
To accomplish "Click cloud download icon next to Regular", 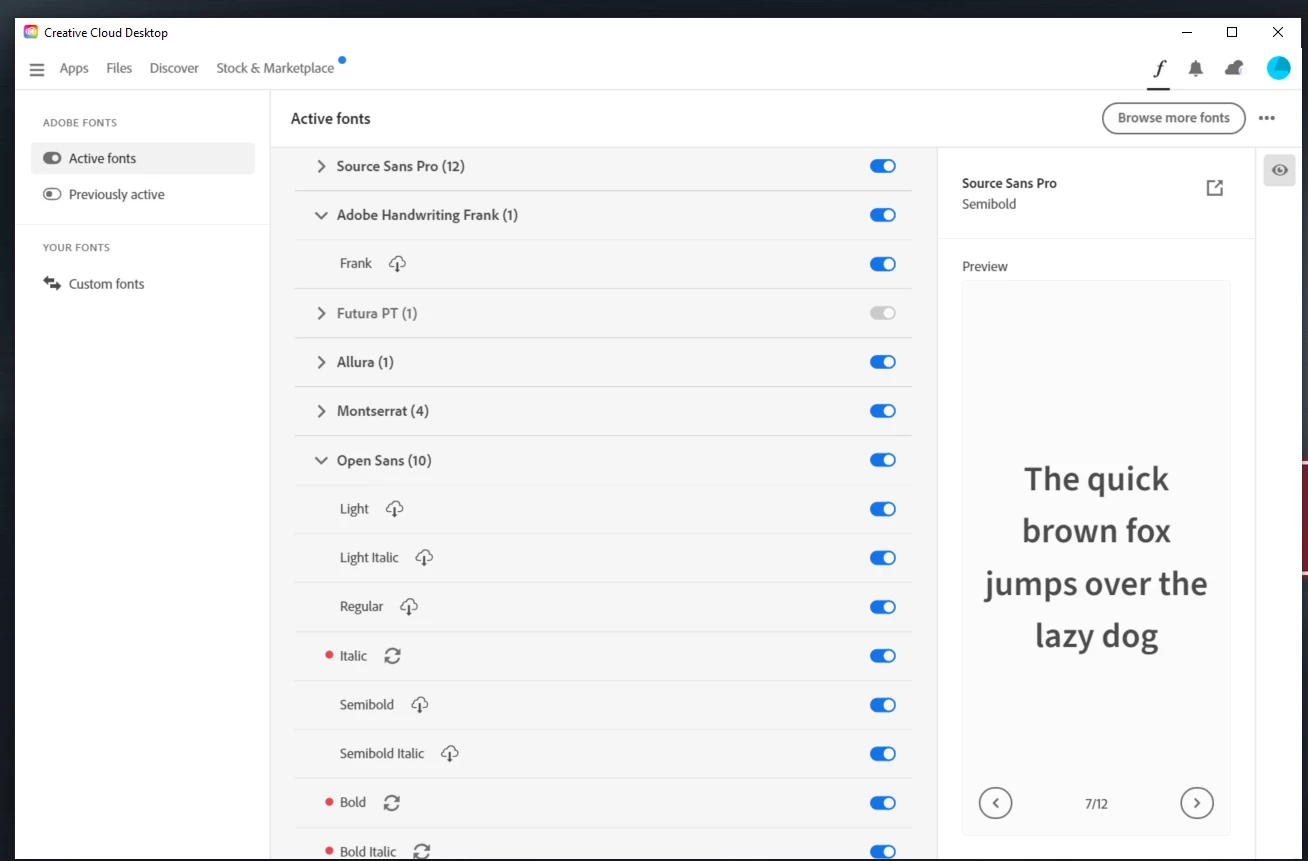I will (409, 607).
